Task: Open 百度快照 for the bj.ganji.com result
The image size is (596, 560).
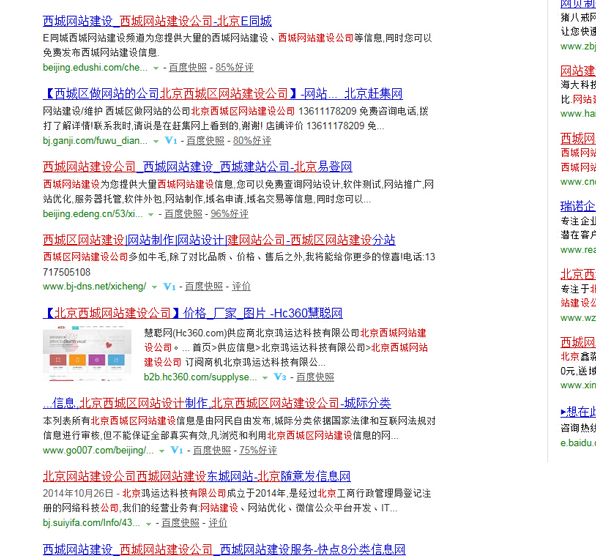Action: click(x=205, y=141)
